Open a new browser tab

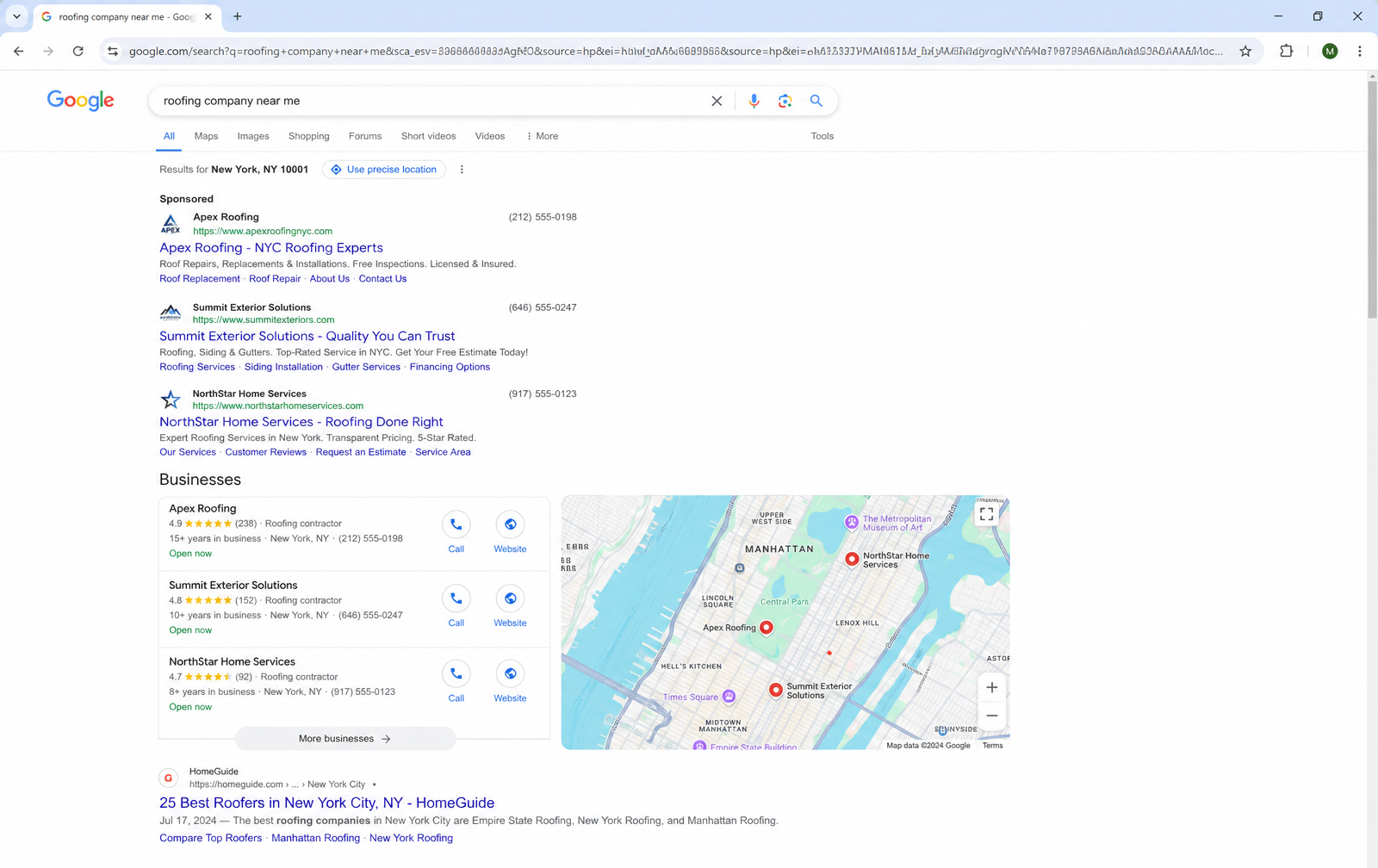238,16
